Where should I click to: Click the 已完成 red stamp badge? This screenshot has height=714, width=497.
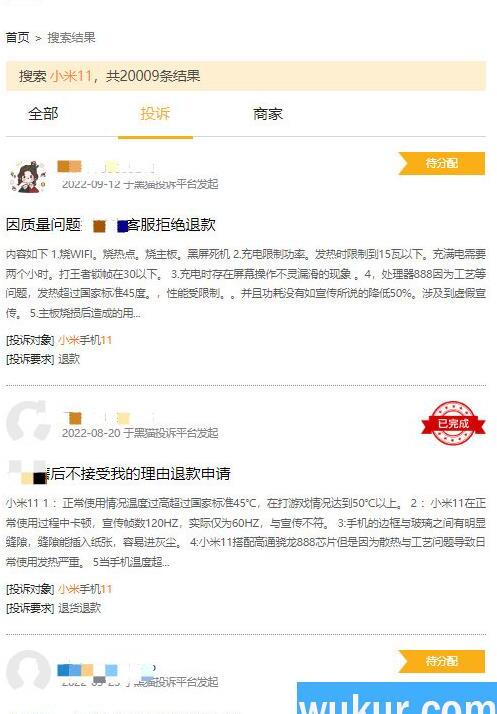[x=453, y=423]
